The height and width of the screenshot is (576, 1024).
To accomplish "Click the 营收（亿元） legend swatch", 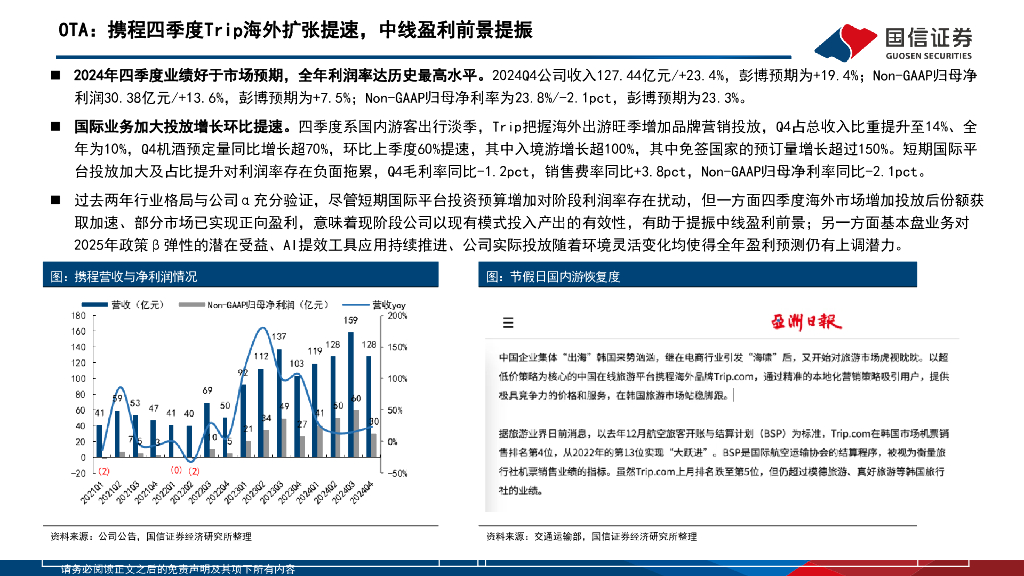I will coord(95,305).
